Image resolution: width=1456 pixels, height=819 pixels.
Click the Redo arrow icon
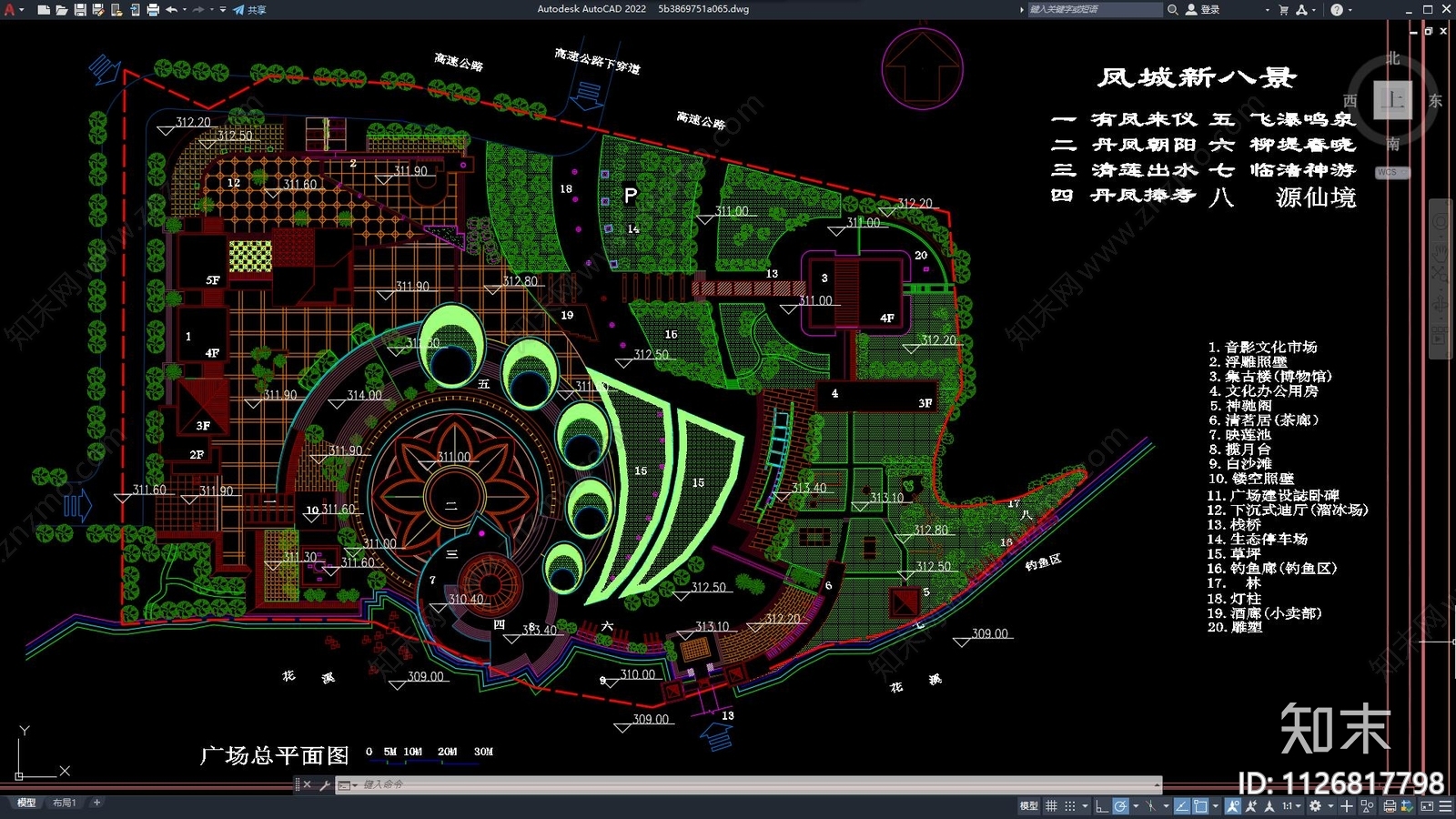coord(198,10)
